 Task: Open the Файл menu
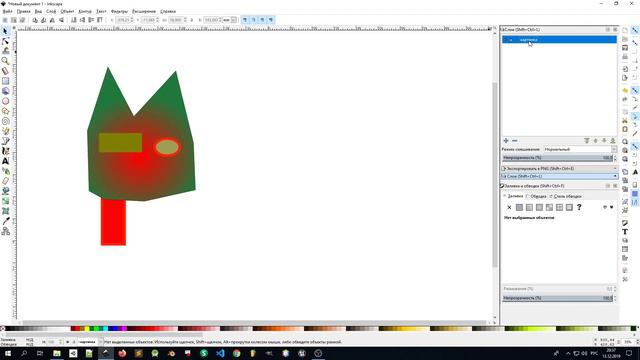(x=7, y=11)
